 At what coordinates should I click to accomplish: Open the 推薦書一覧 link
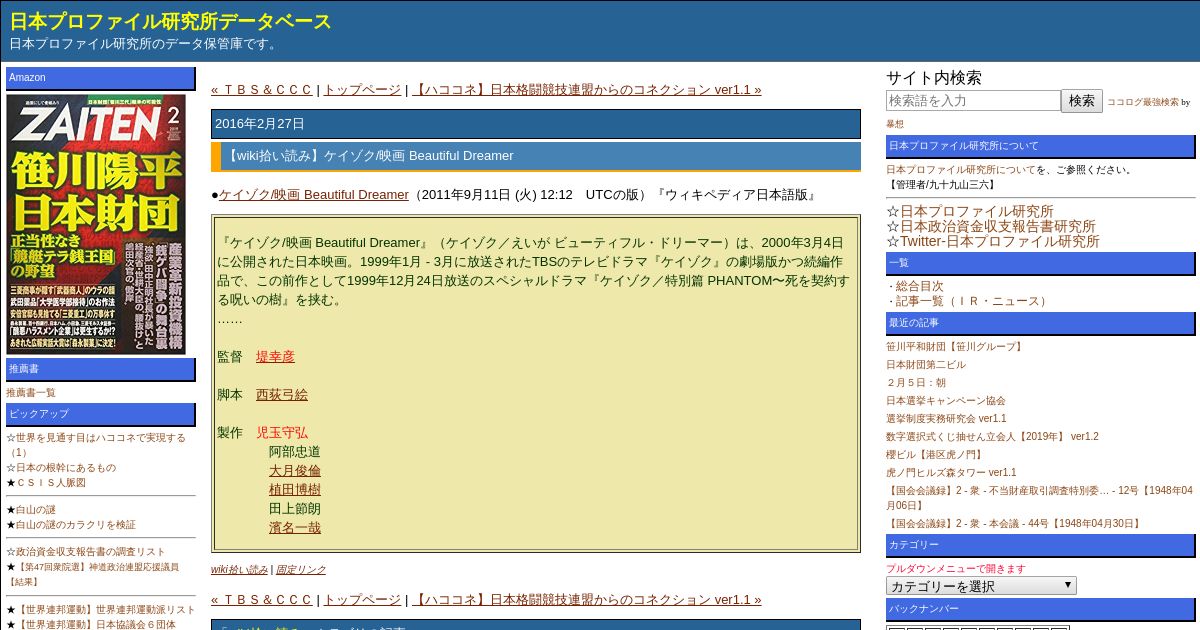(x=31, y=393)
